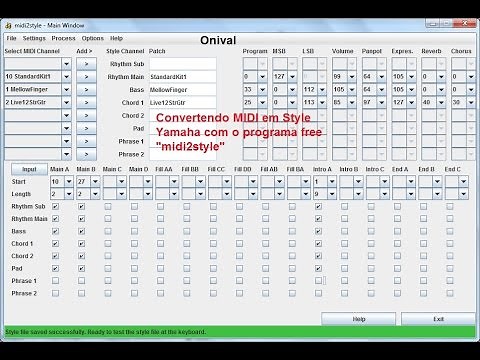Image resolution: width=480 pixels, height=360 pixels.
Task: Uncheck Bass for Main A
Action: coord(55,231)
